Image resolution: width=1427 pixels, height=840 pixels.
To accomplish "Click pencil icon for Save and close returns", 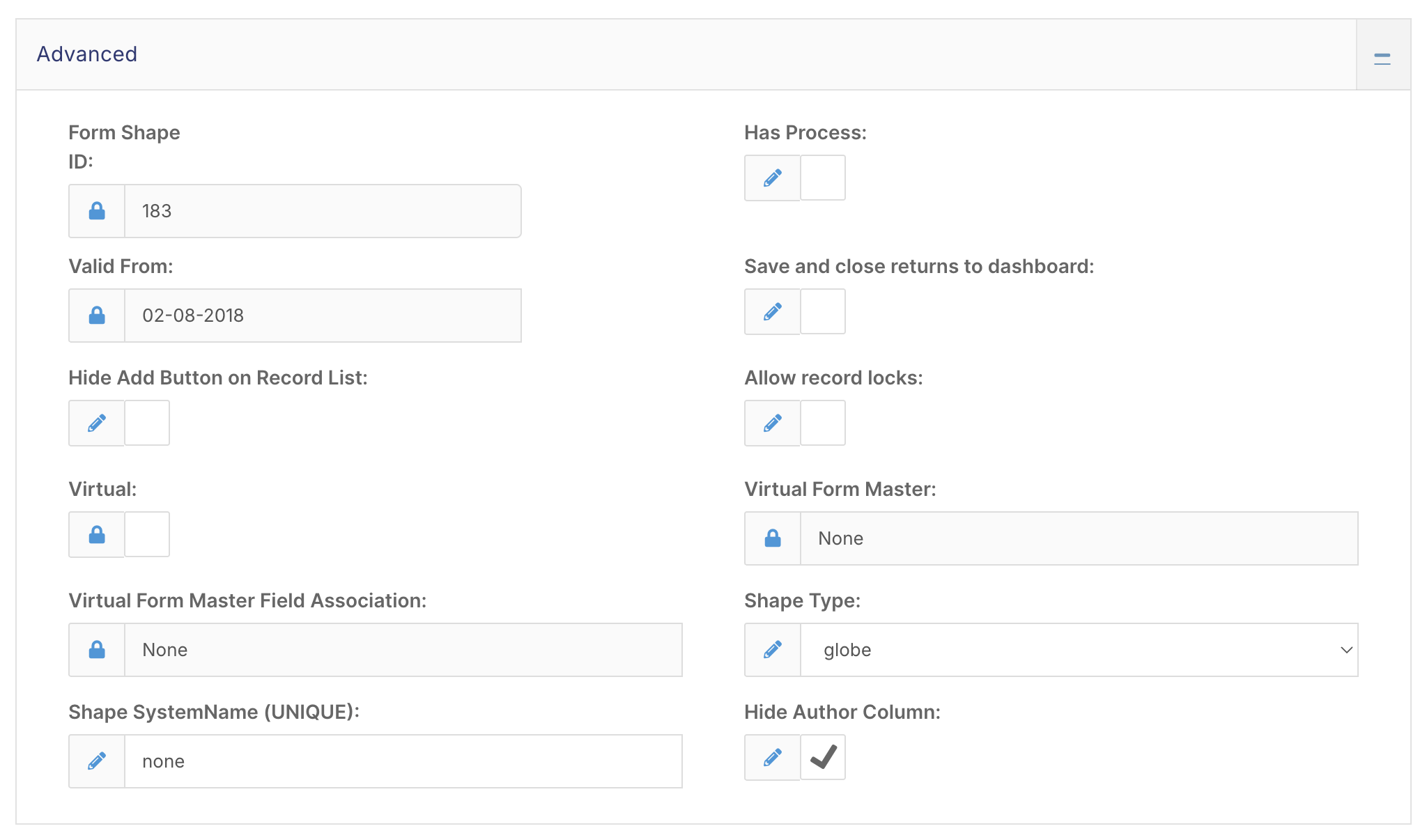I will (x=773, y=311).
